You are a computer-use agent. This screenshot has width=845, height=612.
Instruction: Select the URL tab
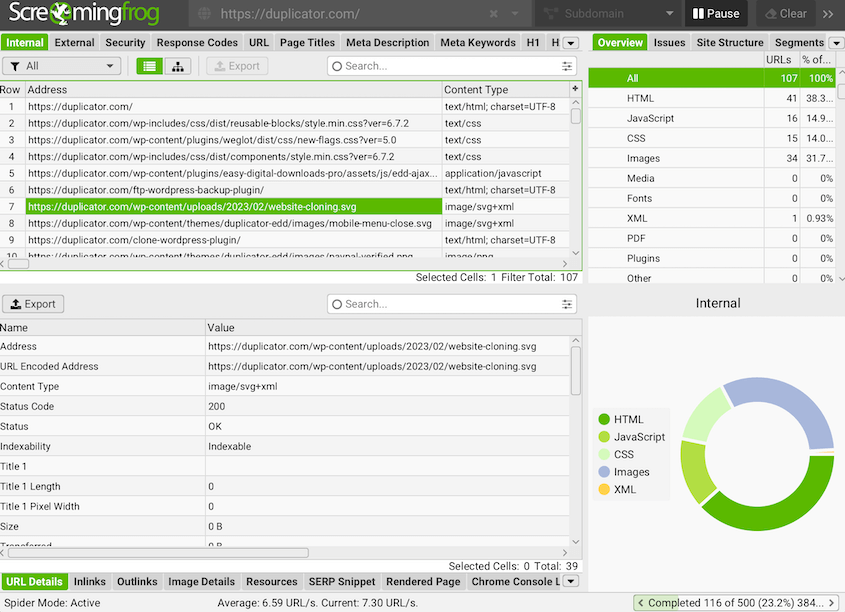pyautogui.click(x=259, y=43)
